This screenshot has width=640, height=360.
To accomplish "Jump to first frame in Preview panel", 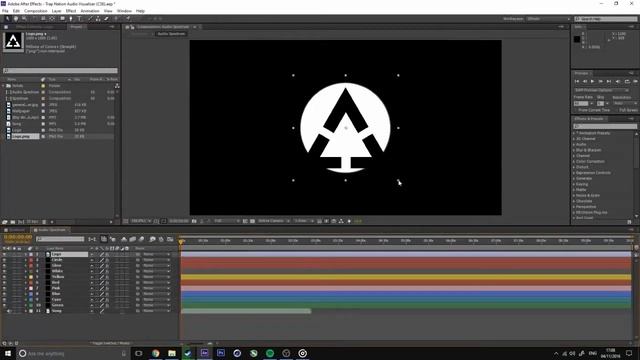I will (x=577, y=81).
